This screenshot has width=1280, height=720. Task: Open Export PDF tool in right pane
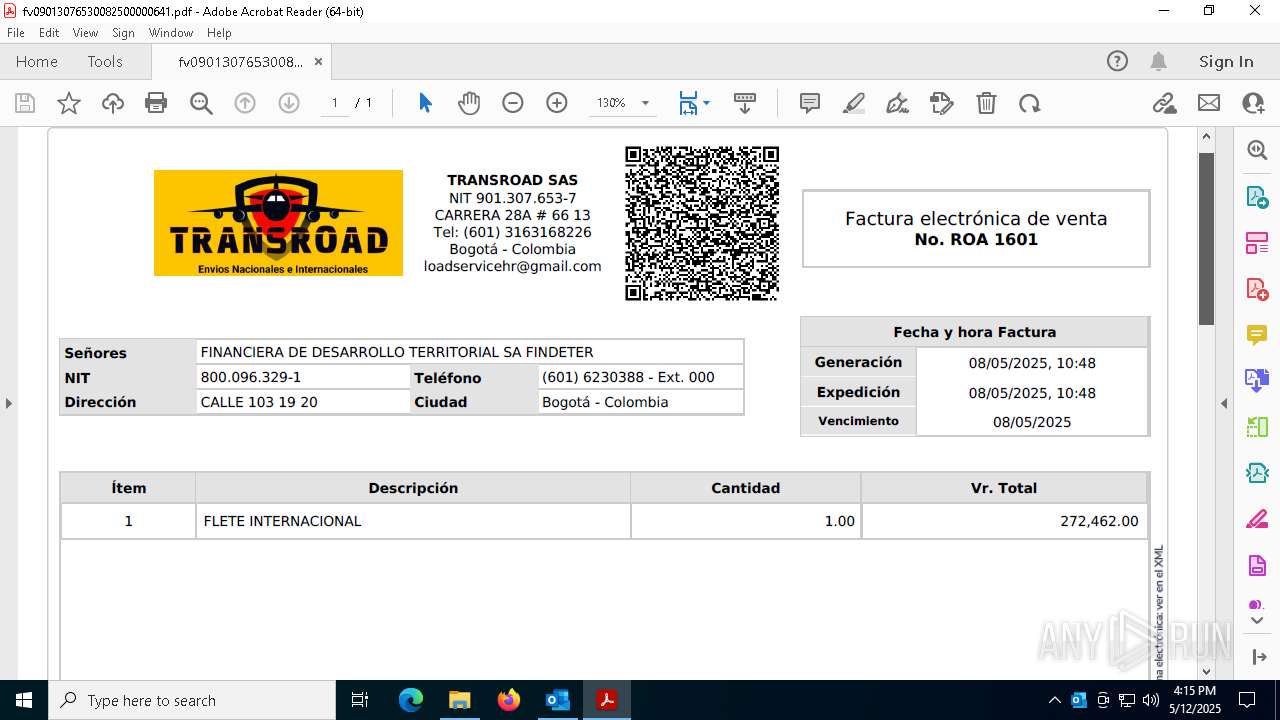point(1257,196)
